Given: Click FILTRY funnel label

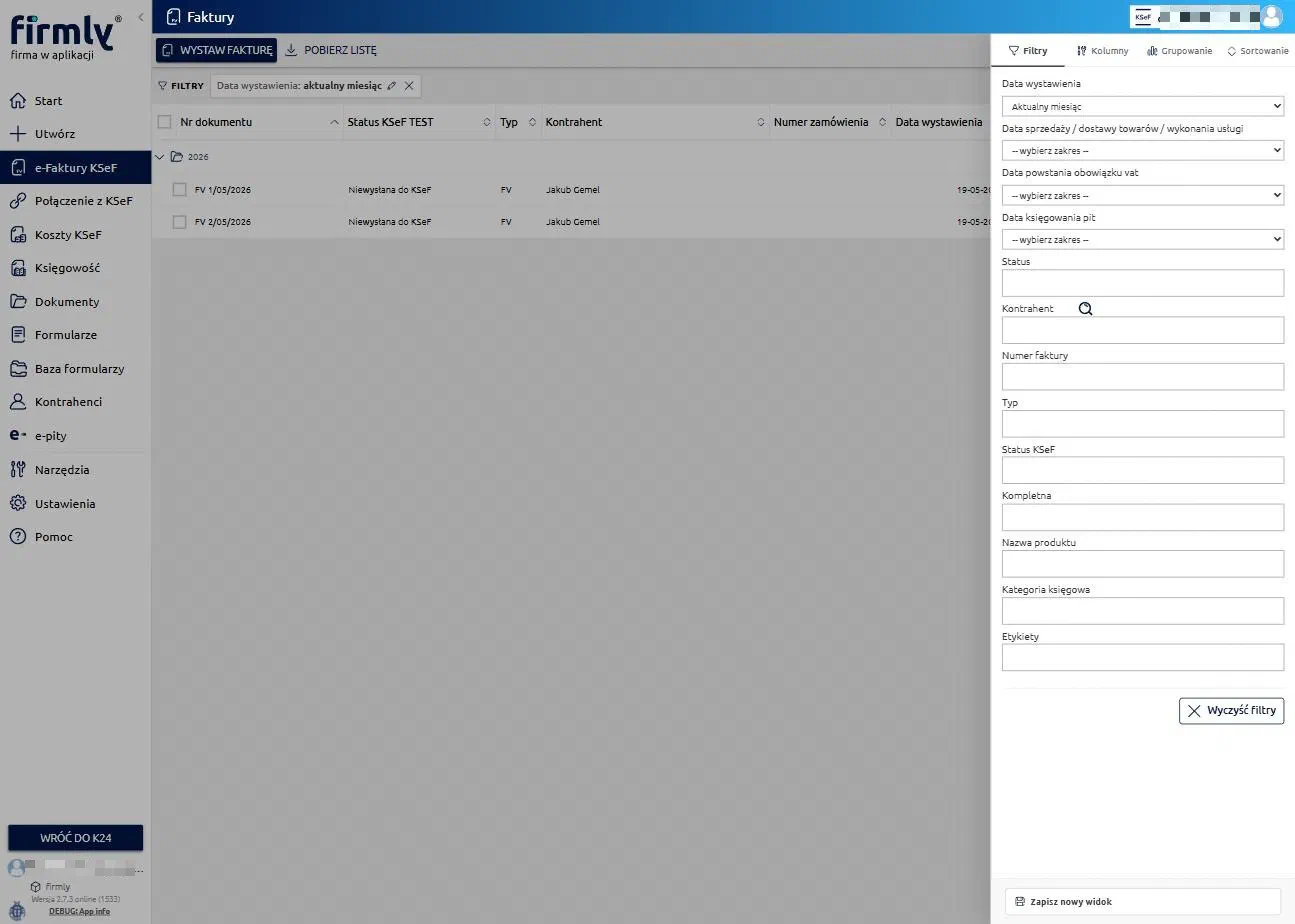Looking at the screenshot, I should click(181, 86).
